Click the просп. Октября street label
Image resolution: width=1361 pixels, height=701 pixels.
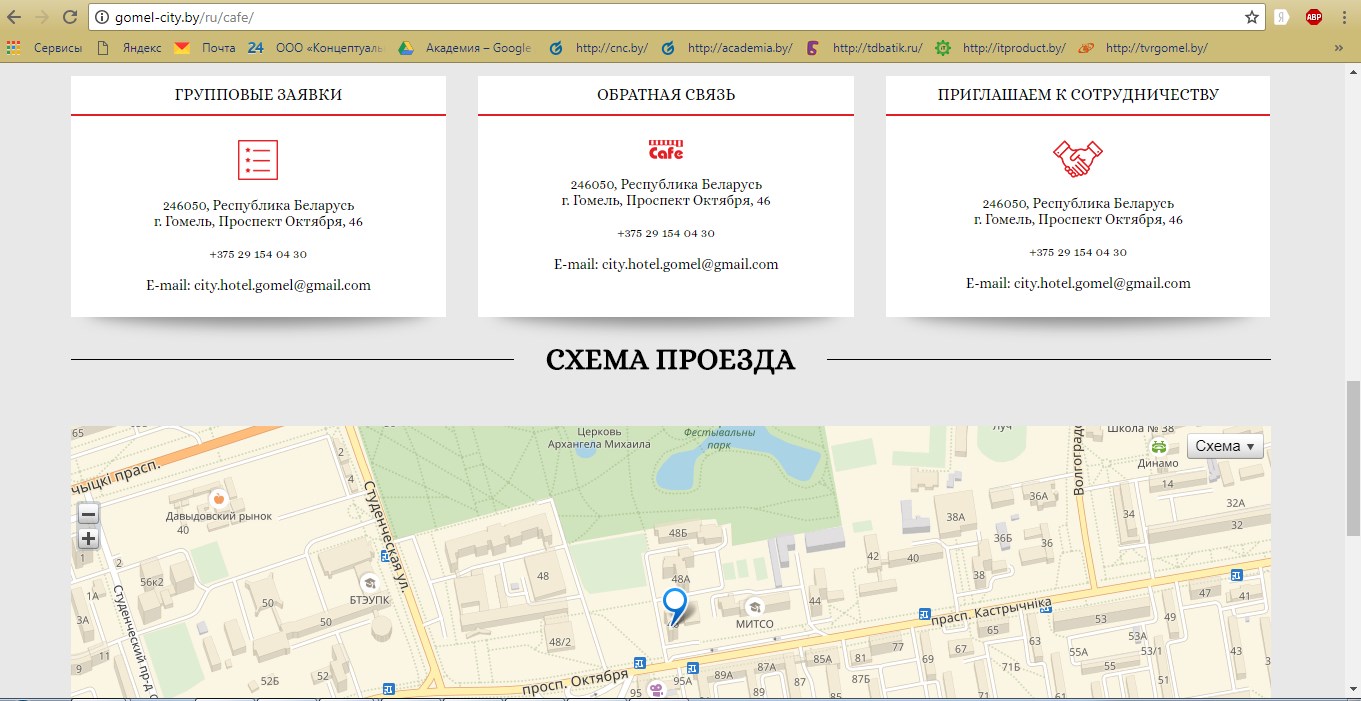coord(574,682)
